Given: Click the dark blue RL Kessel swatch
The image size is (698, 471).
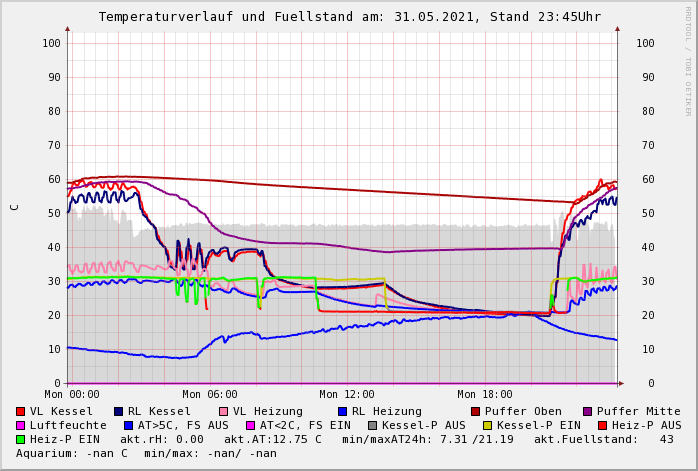Looking at the screenshot, I should [x=119, y=411].
